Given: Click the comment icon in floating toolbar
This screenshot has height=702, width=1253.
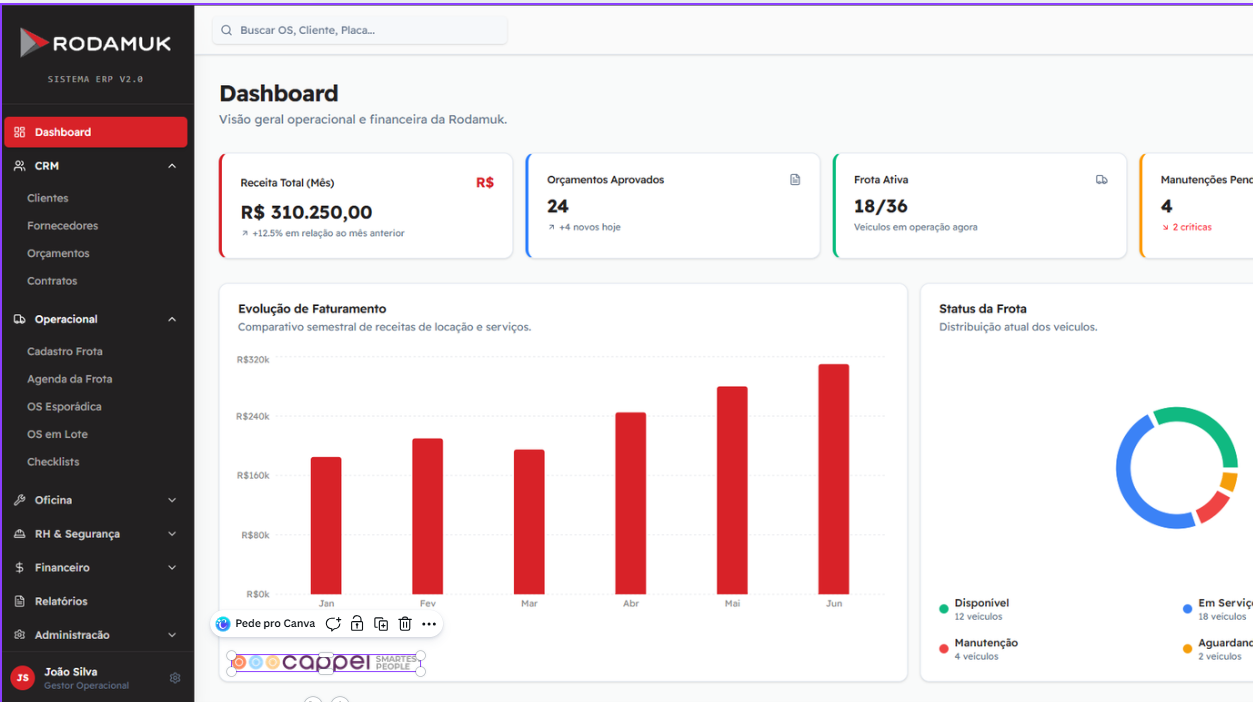Looking at the screenshot, I should [x=333, y=624].
